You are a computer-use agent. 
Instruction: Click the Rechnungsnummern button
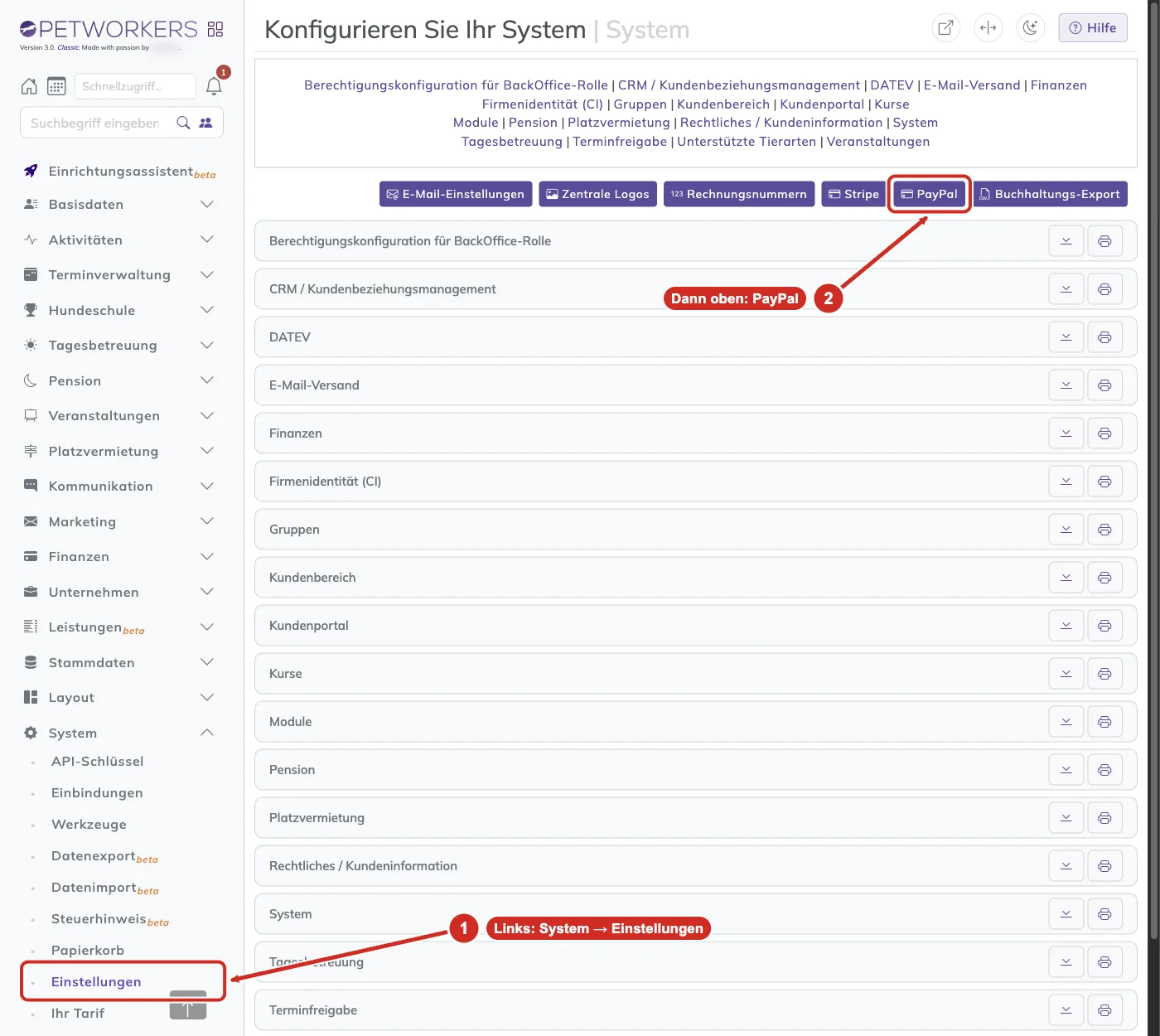point(739,194)
